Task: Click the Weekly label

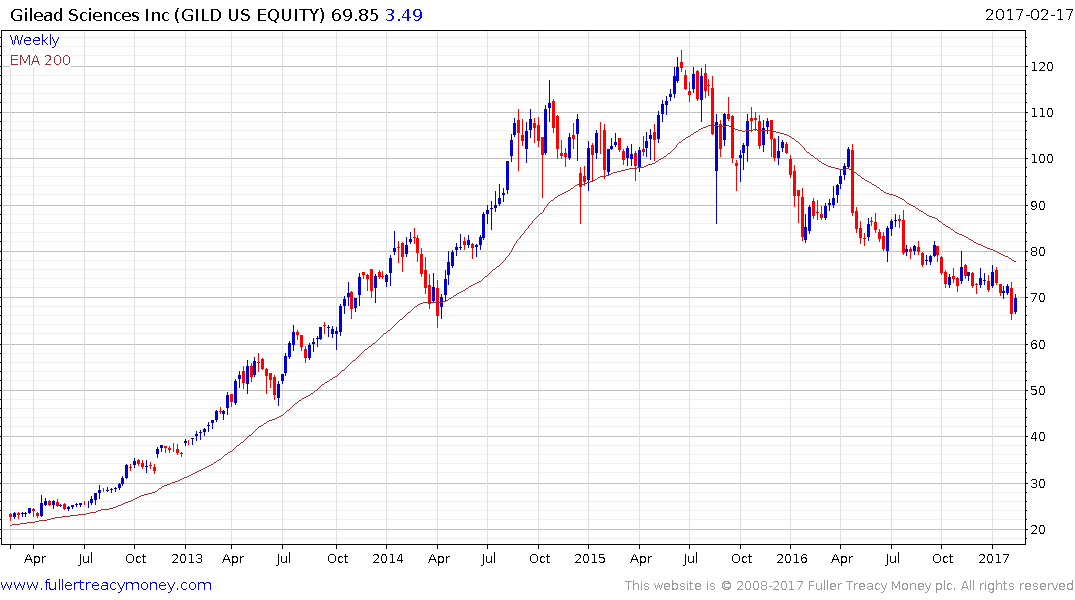Action: pyautogui.click(x=34, y=40)
